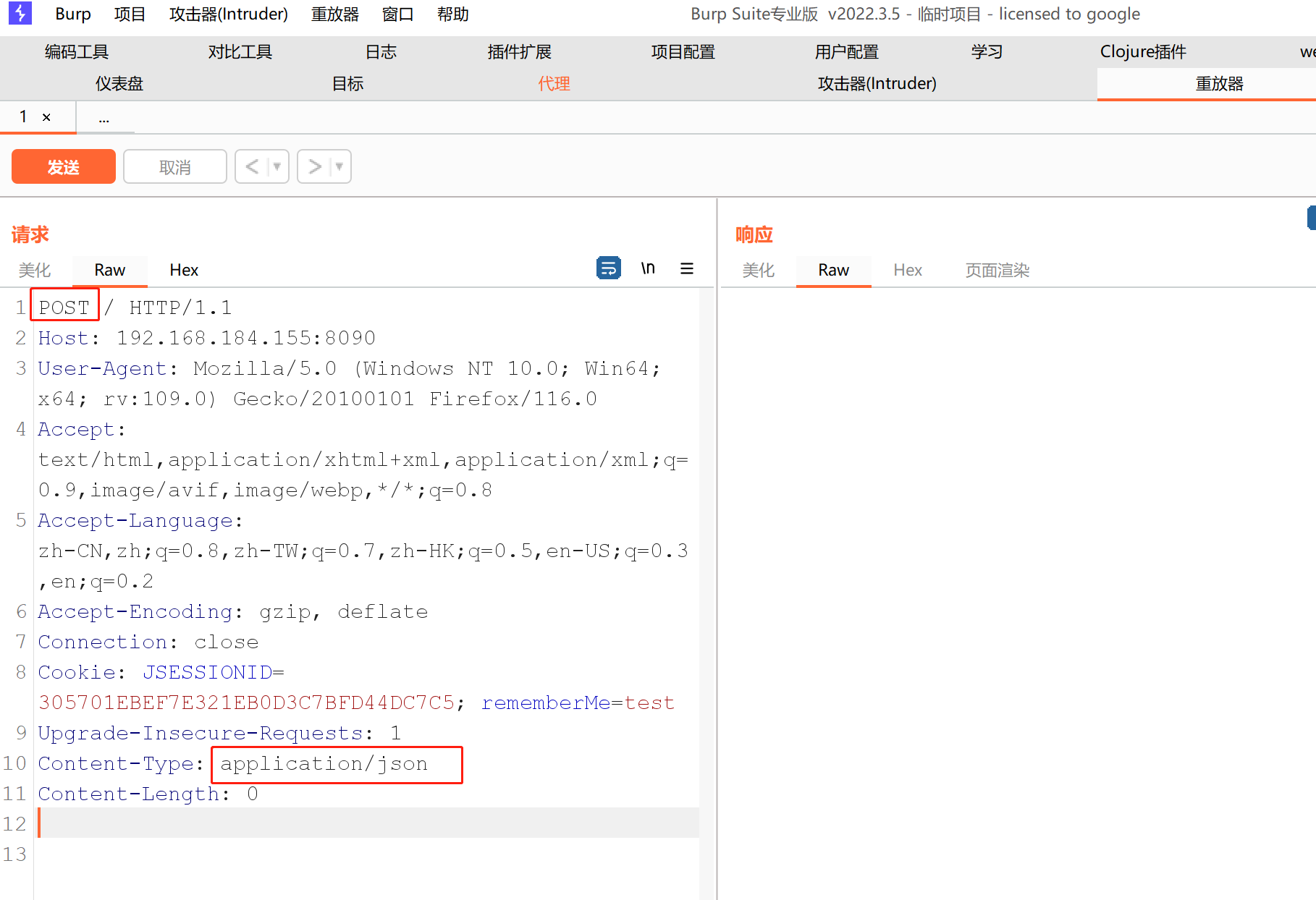Open the 项目 menu

[x=130, y=14]
